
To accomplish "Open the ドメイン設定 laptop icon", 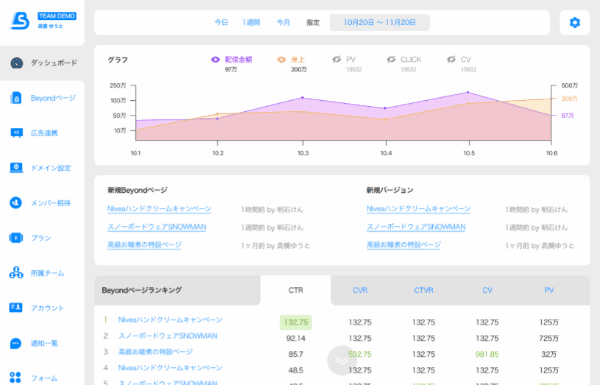I will 16,168.
